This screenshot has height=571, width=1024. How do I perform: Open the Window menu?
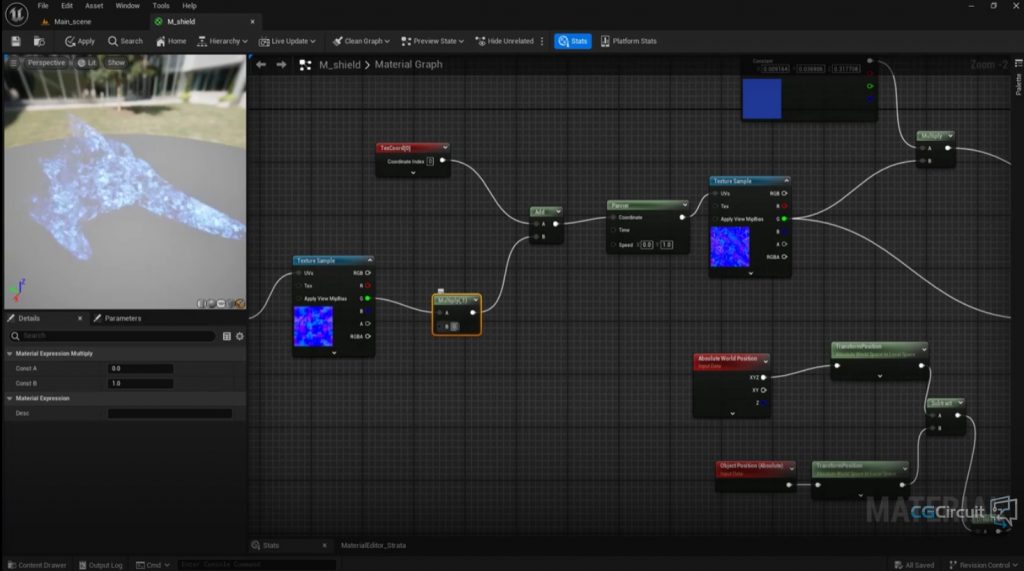click(127, 6)
